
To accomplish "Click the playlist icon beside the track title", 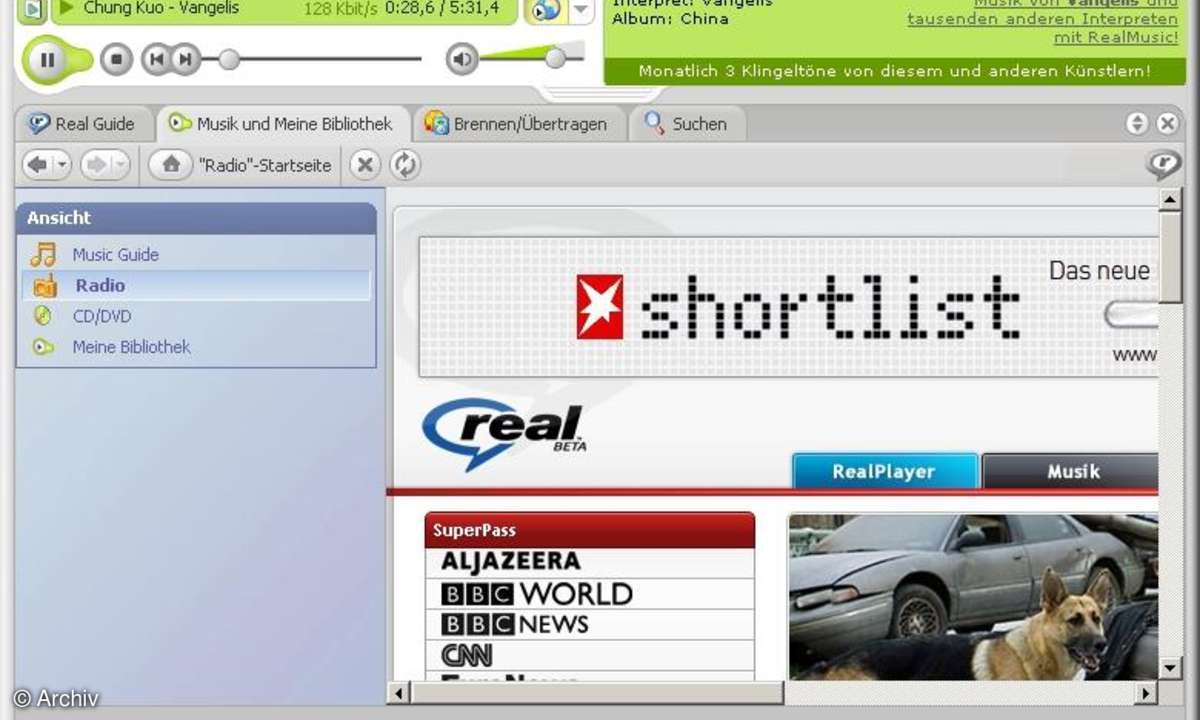I will click(x=32, y=9).
